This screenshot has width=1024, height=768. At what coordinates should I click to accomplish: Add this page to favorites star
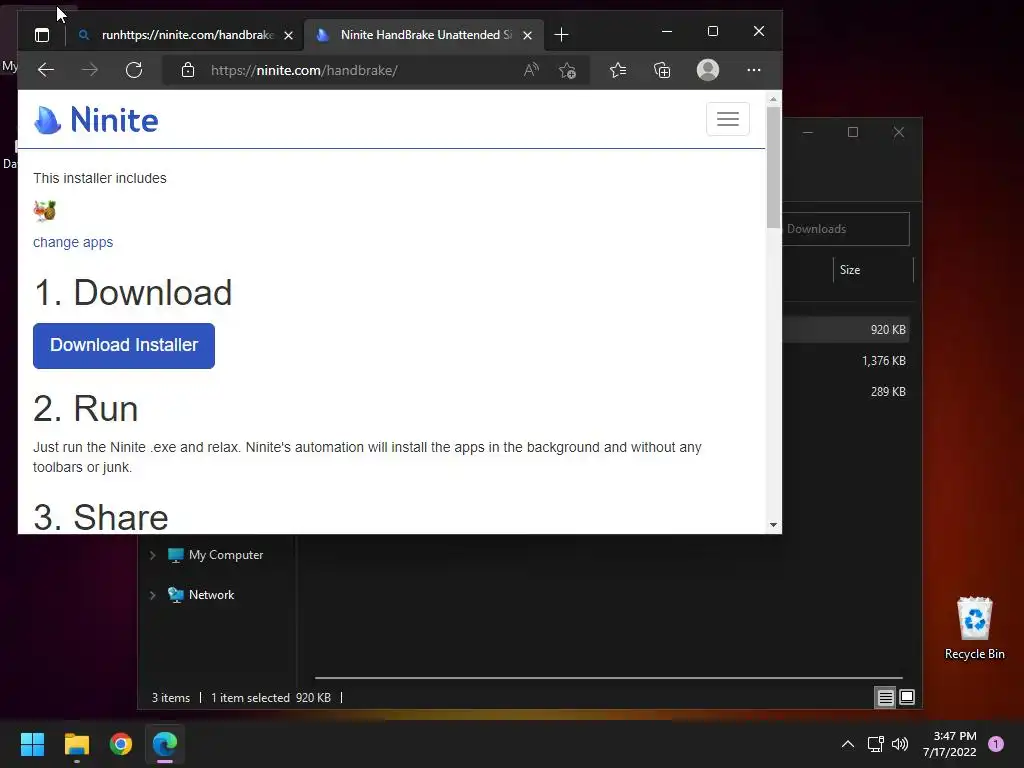[x=568, y=70]
